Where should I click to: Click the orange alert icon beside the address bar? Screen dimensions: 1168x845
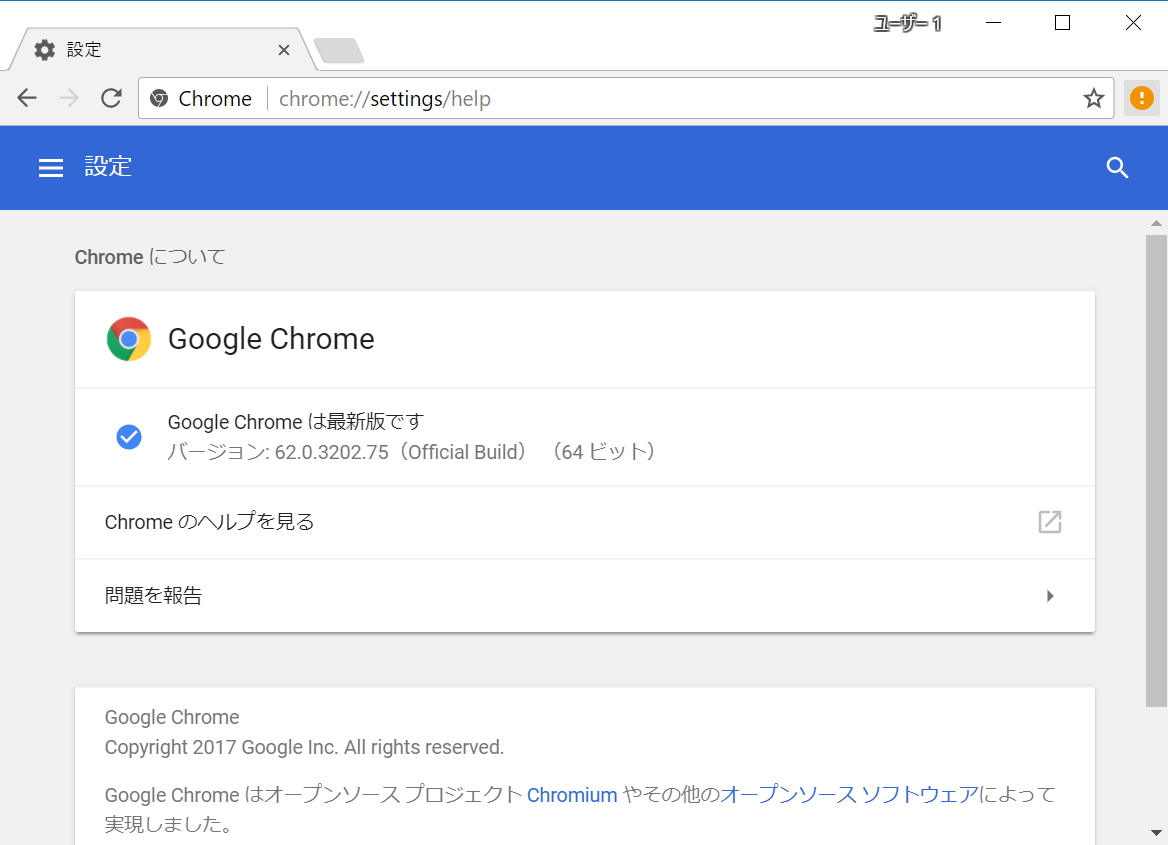pos(1141,98)
